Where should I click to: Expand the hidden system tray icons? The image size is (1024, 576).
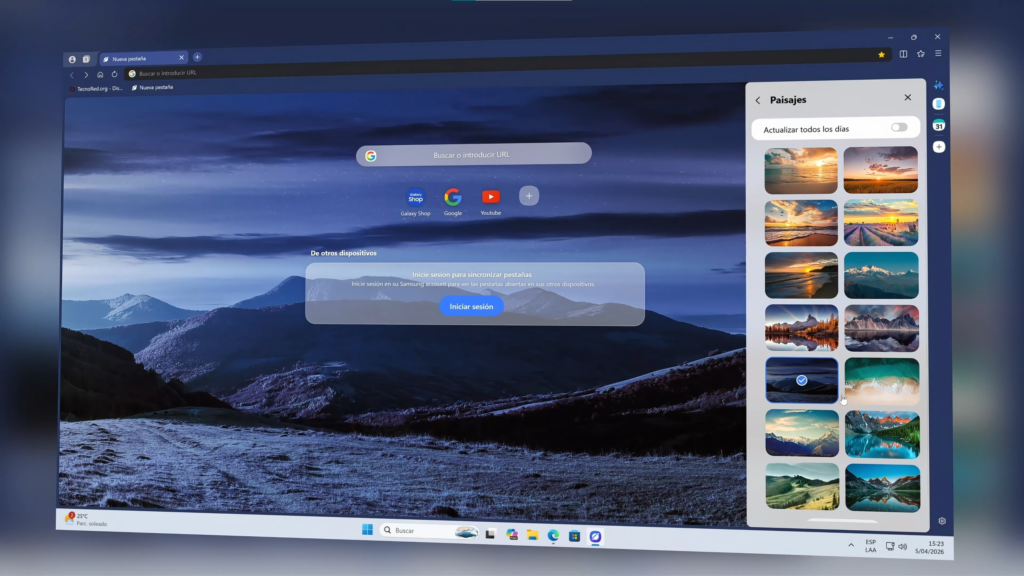851,545
